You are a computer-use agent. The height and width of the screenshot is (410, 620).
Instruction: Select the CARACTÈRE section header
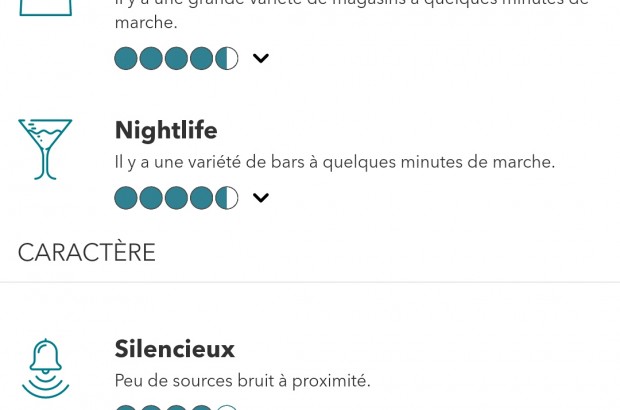pos(87,252)
